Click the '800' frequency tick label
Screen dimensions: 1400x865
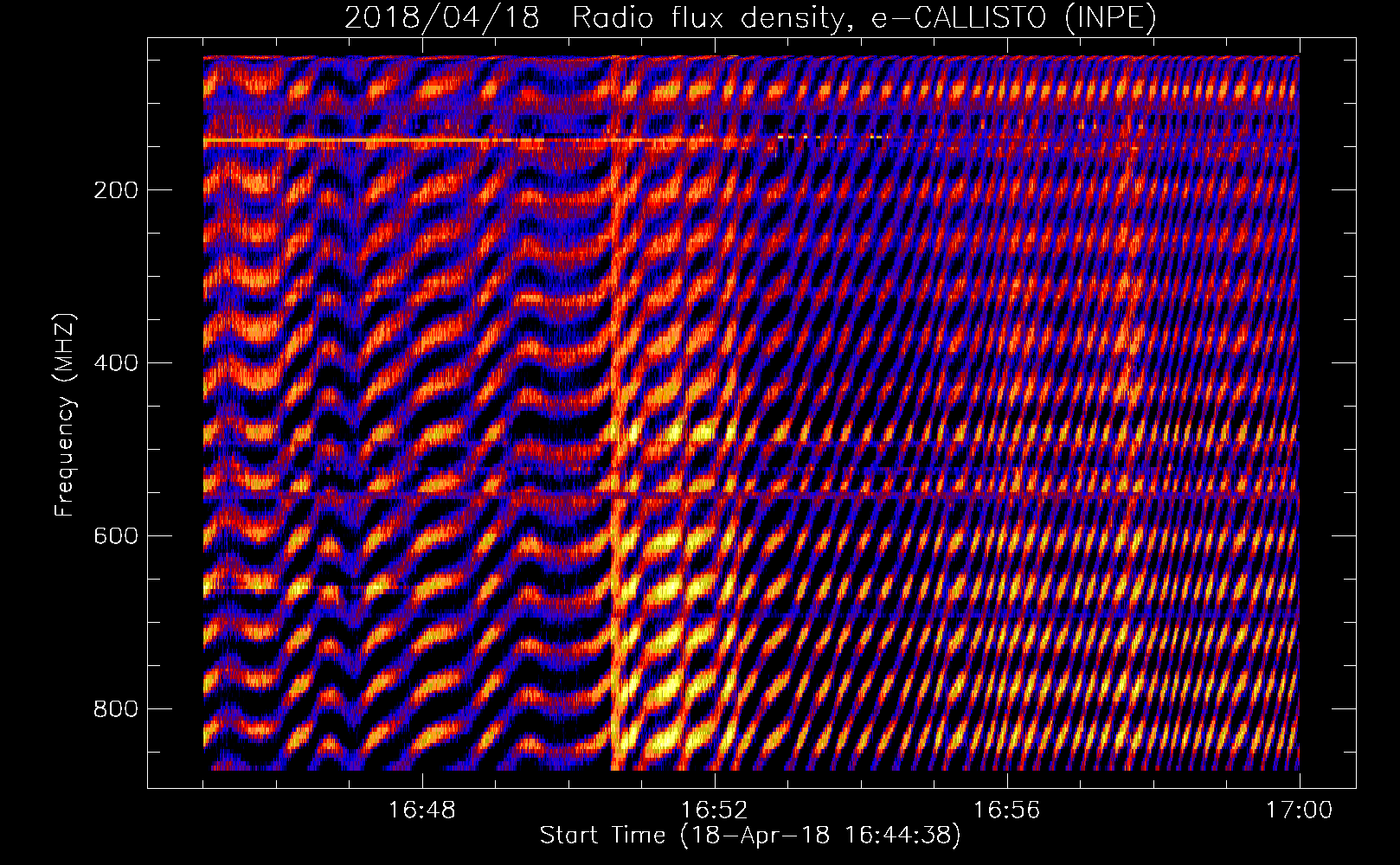[x=116, y=709]
